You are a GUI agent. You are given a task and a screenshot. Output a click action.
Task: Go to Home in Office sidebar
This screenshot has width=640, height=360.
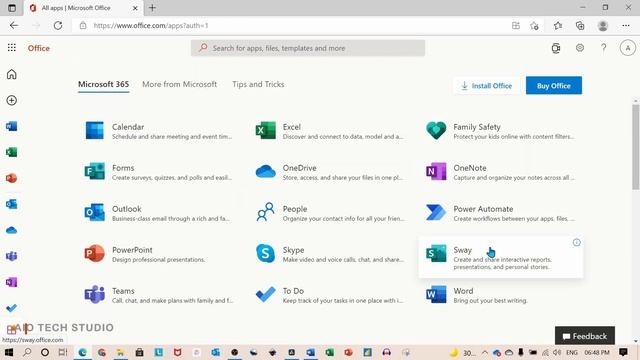click(11, 74)
